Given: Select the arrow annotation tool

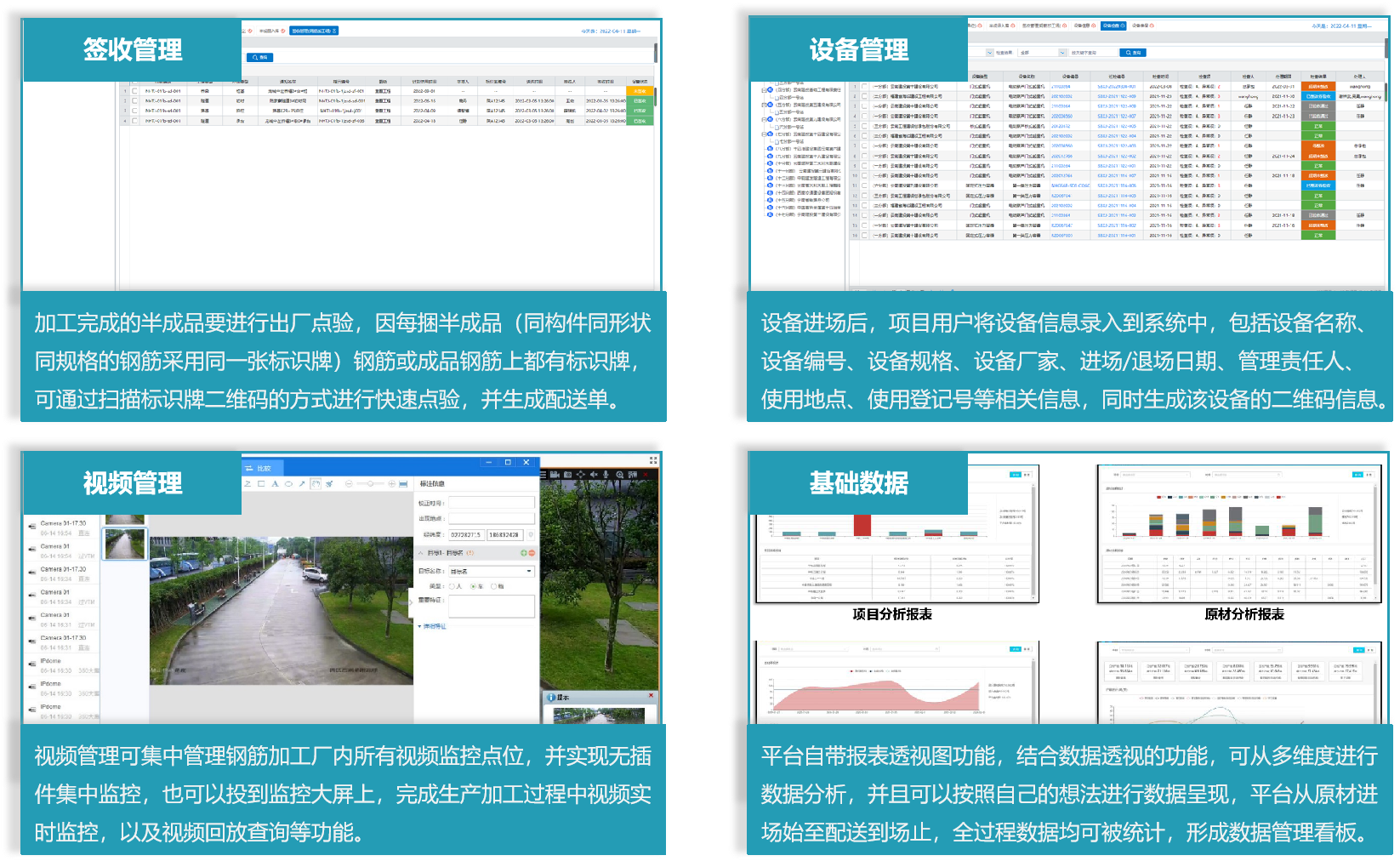Looking at the screenshot, I should click(302, 484).
